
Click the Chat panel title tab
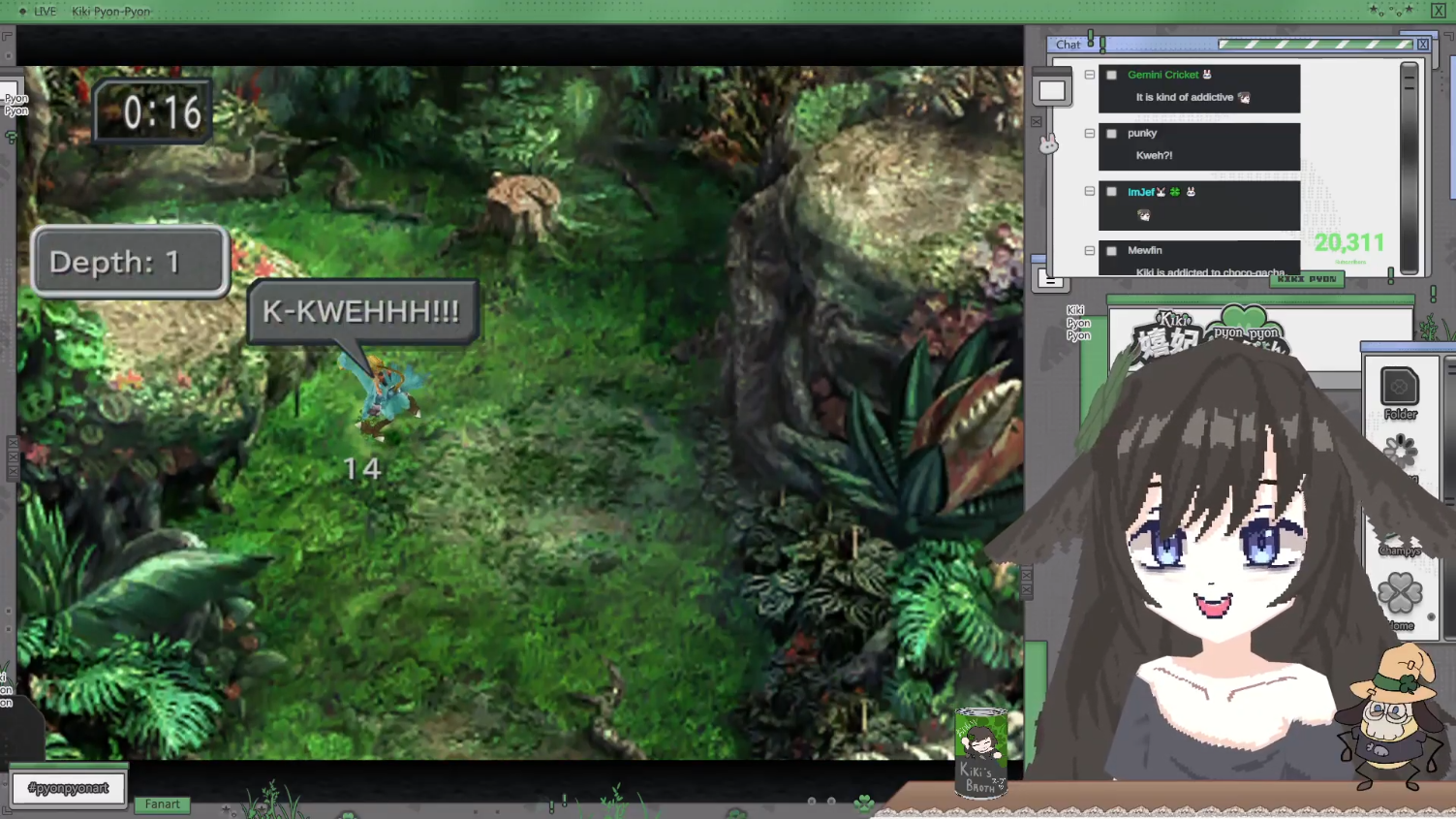pyautogui.click(x=1069, y=45)
